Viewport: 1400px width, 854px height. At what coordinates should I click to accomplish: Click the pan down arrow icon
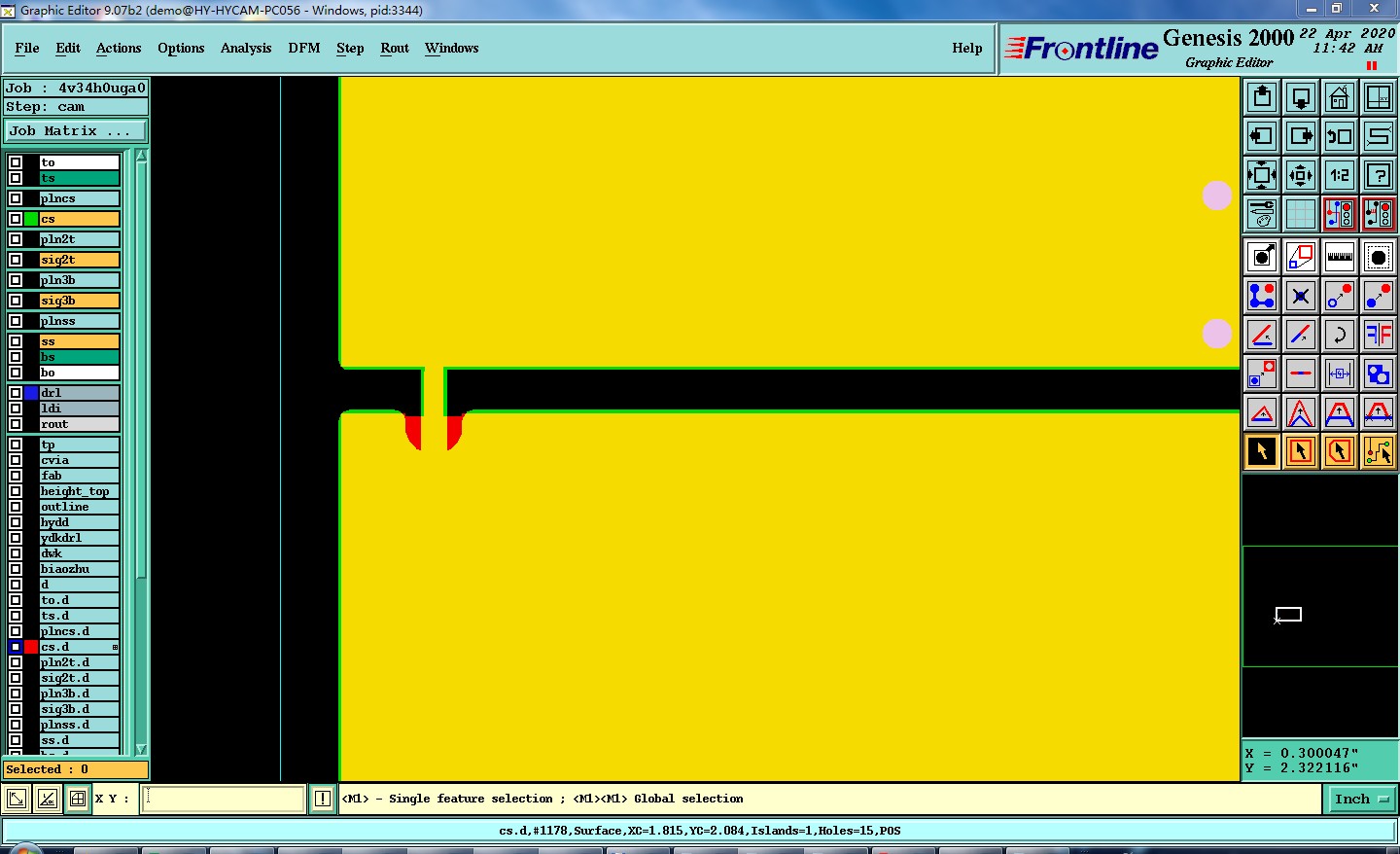click(x=1301, y=97)
